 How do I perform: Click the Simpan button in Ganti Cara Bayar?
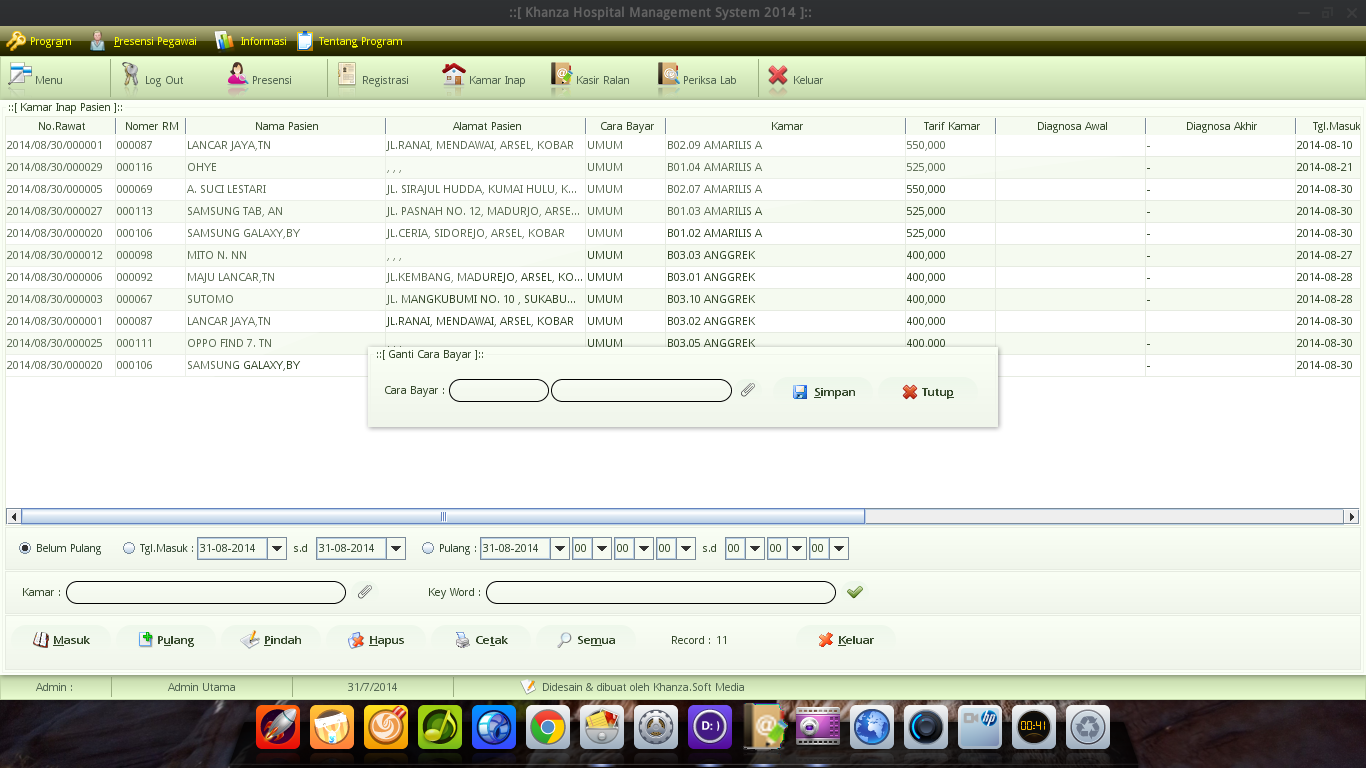(x=824, y=391)
